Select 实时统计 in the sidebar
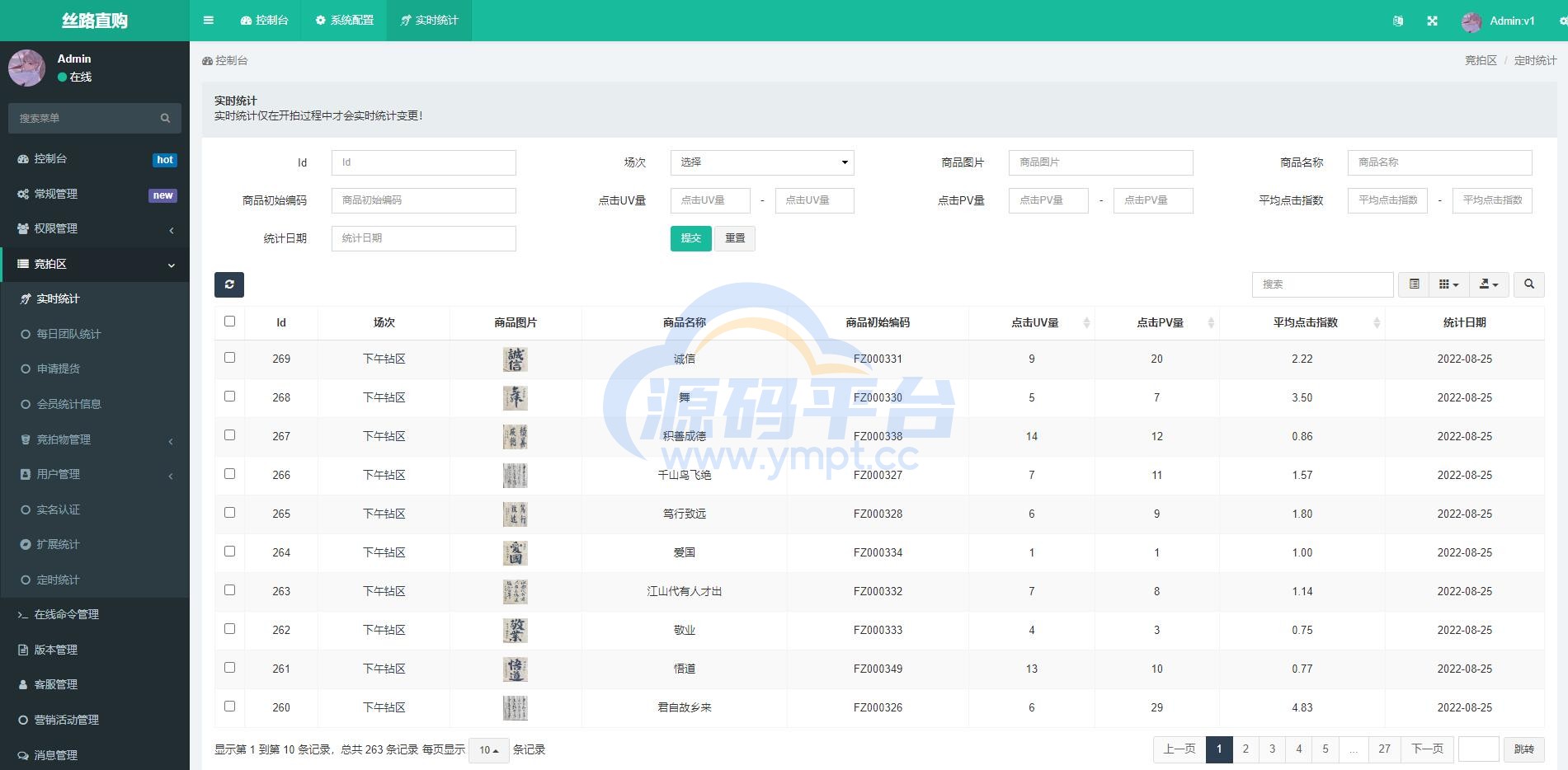This screenshot has width=1568, height=770. click(x=95, y=299)
